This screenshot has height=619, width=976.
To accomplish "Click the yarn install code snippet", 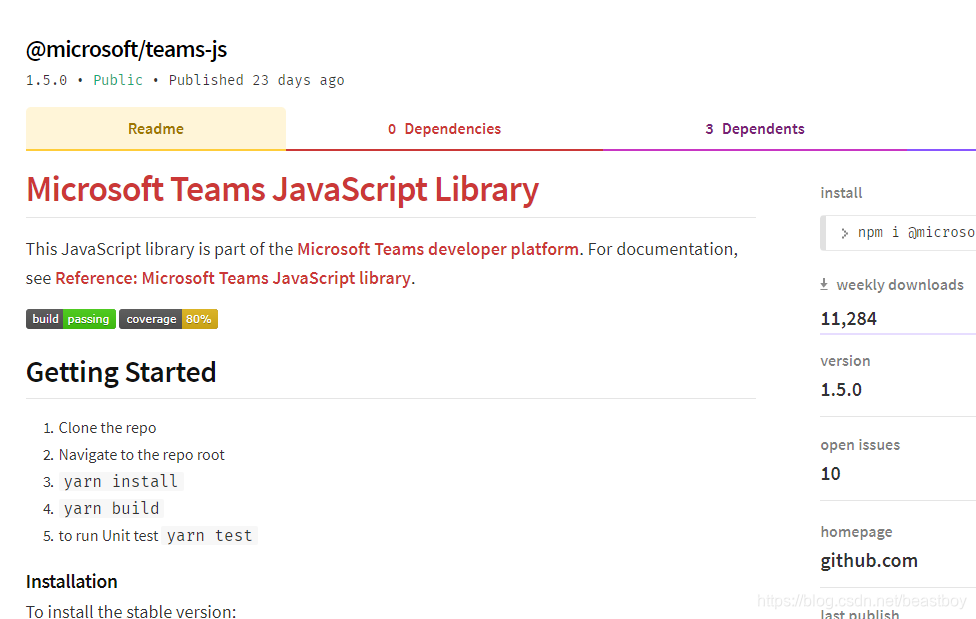I will coord(121,481).
